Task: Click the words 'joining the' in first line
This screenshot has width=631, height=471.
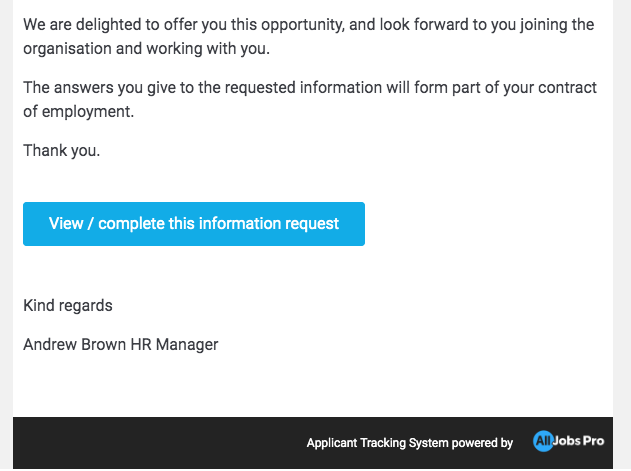Action: (557, 25)
